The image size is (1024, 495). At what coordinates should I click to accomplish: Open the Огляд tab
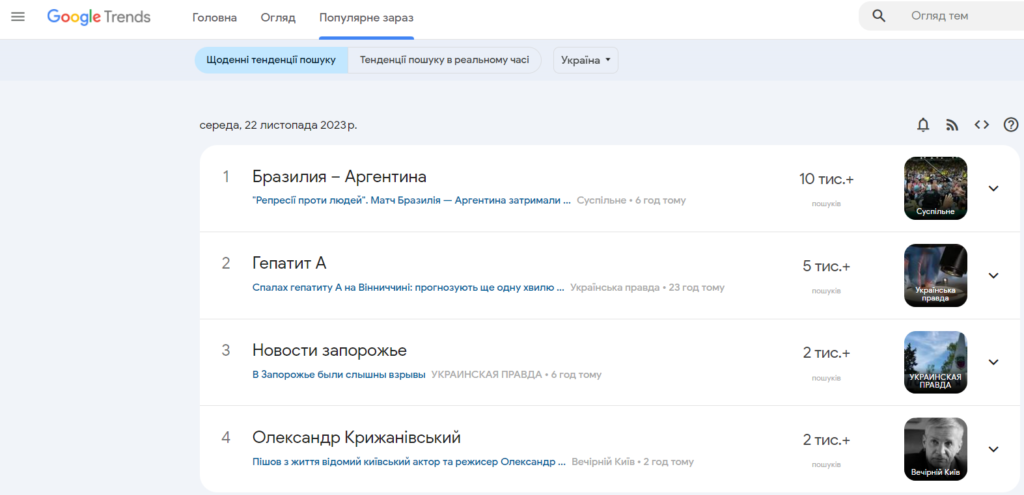[x=278, y=18]
